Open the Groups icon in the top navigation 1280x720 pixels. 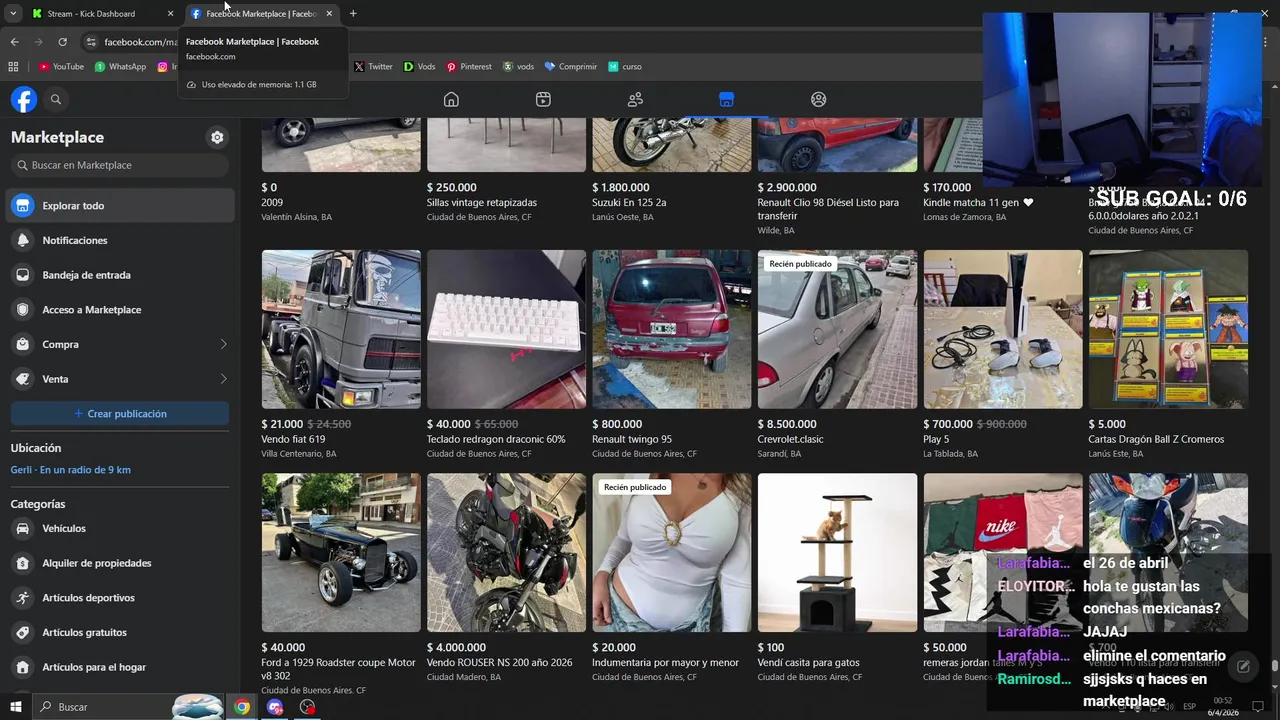(819, 99)
